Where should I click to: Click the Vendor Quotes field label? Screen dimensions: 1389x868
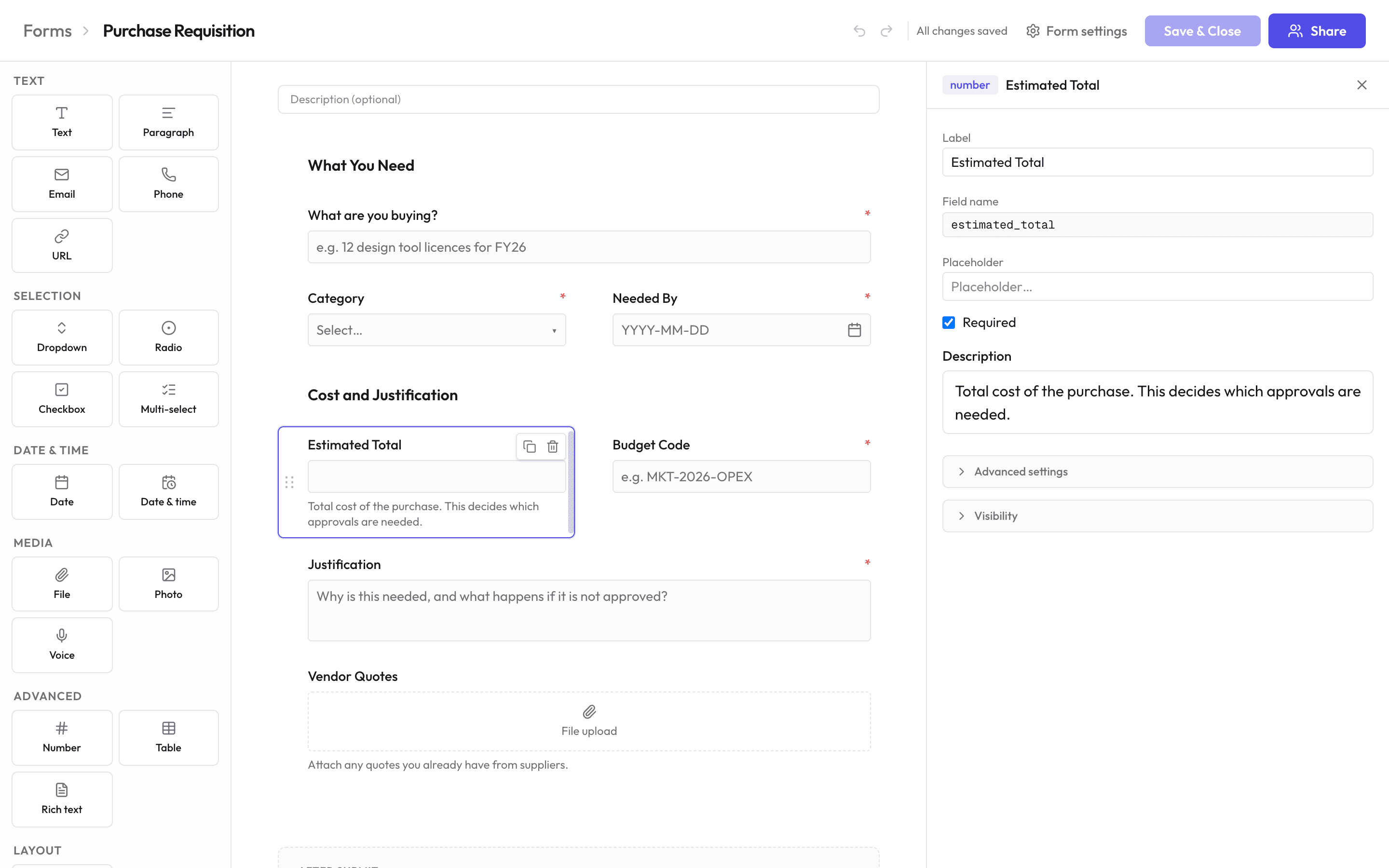pos(353,676)
